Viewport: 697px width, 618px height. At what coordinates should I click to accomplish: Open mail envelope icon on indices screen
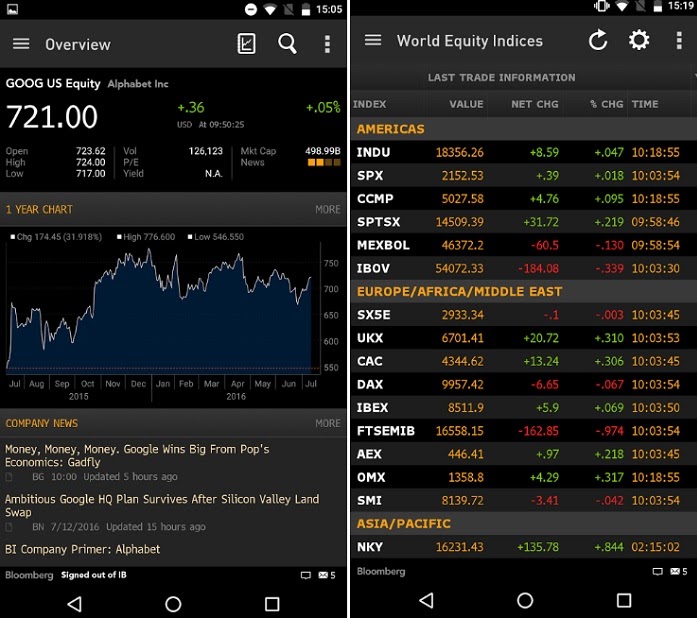pyautogui.click(x=675, y=571)
